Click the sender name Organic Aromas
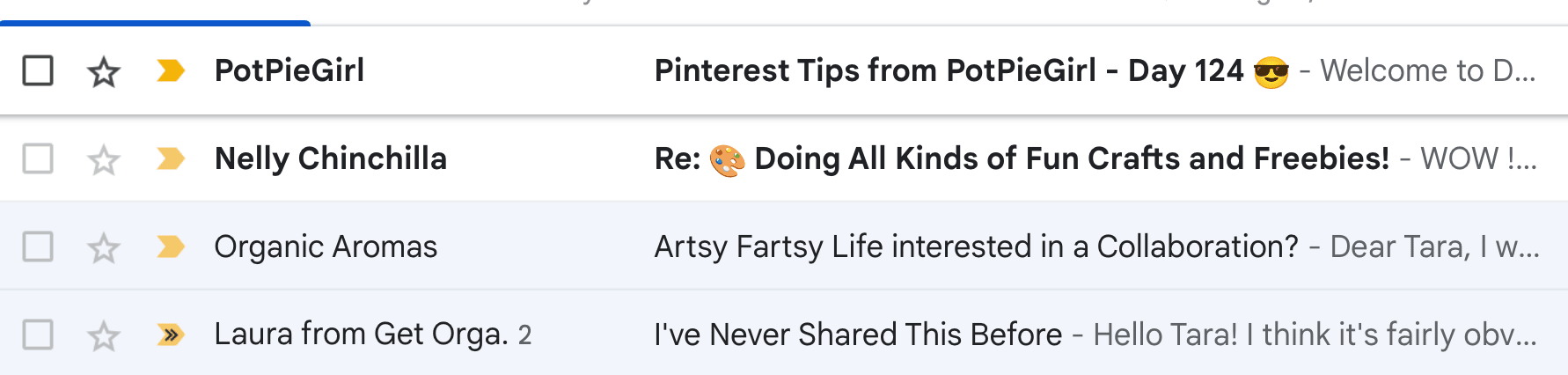Image resolution: width=1568 pixels, height=375 pixels. point(326,246)
